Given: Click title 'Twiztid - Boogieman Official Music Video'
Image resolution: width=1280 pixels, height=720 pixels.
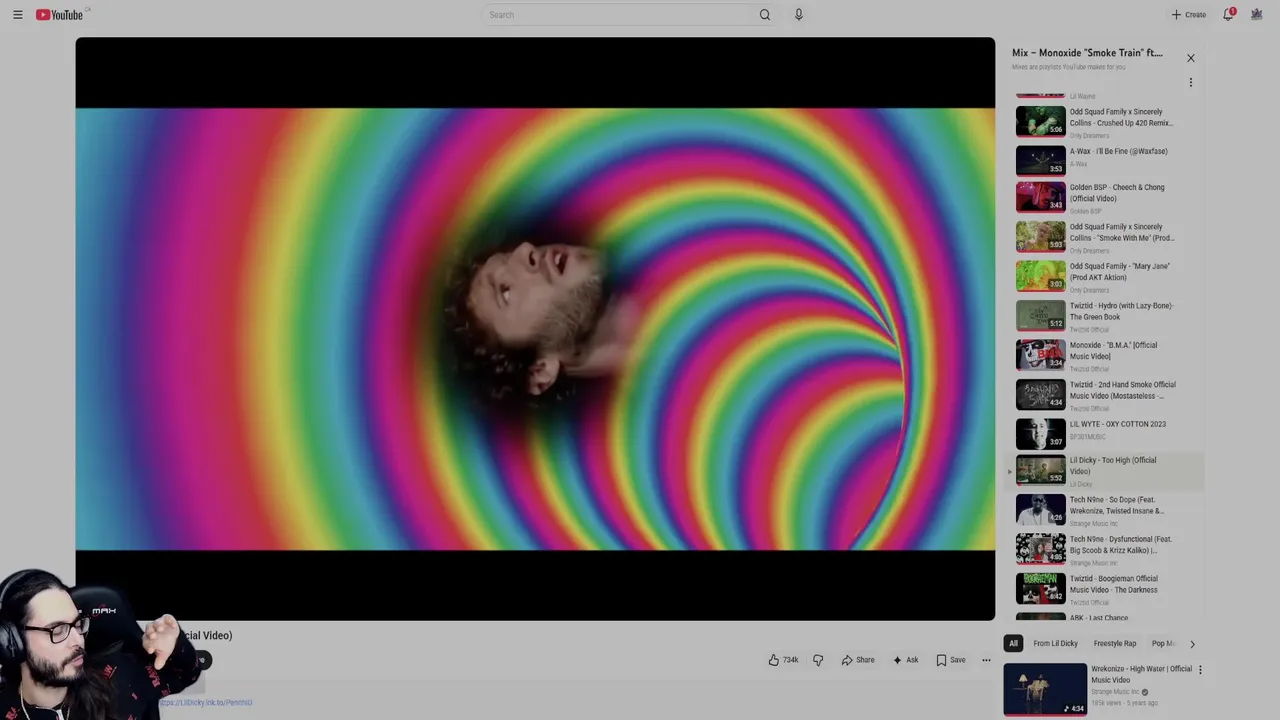Looking at the screenshot, I should click(x=1114, y=584).
